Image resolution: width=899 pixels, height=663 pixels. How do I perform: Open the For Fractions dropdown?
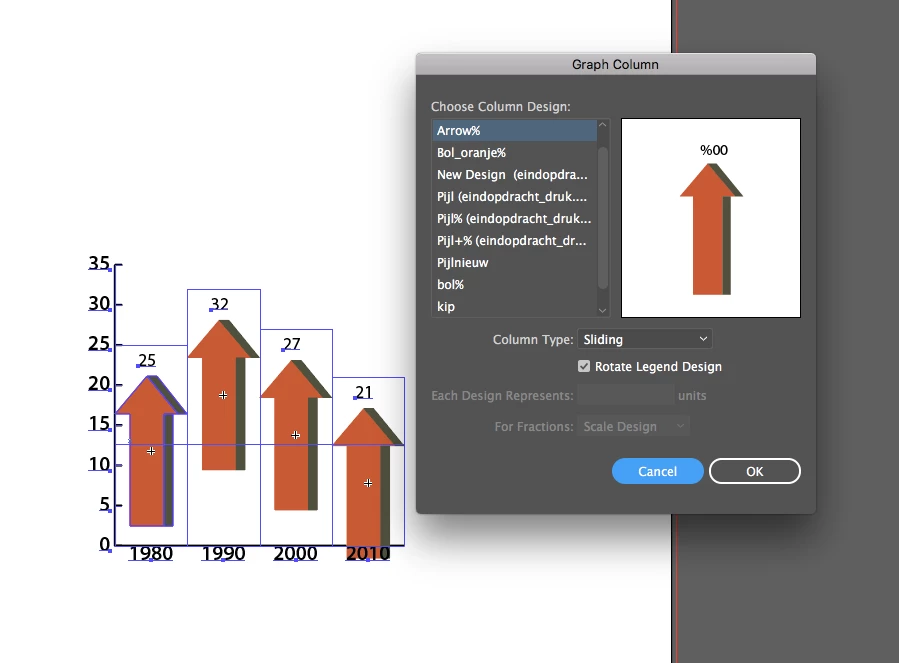pos(633,426)
